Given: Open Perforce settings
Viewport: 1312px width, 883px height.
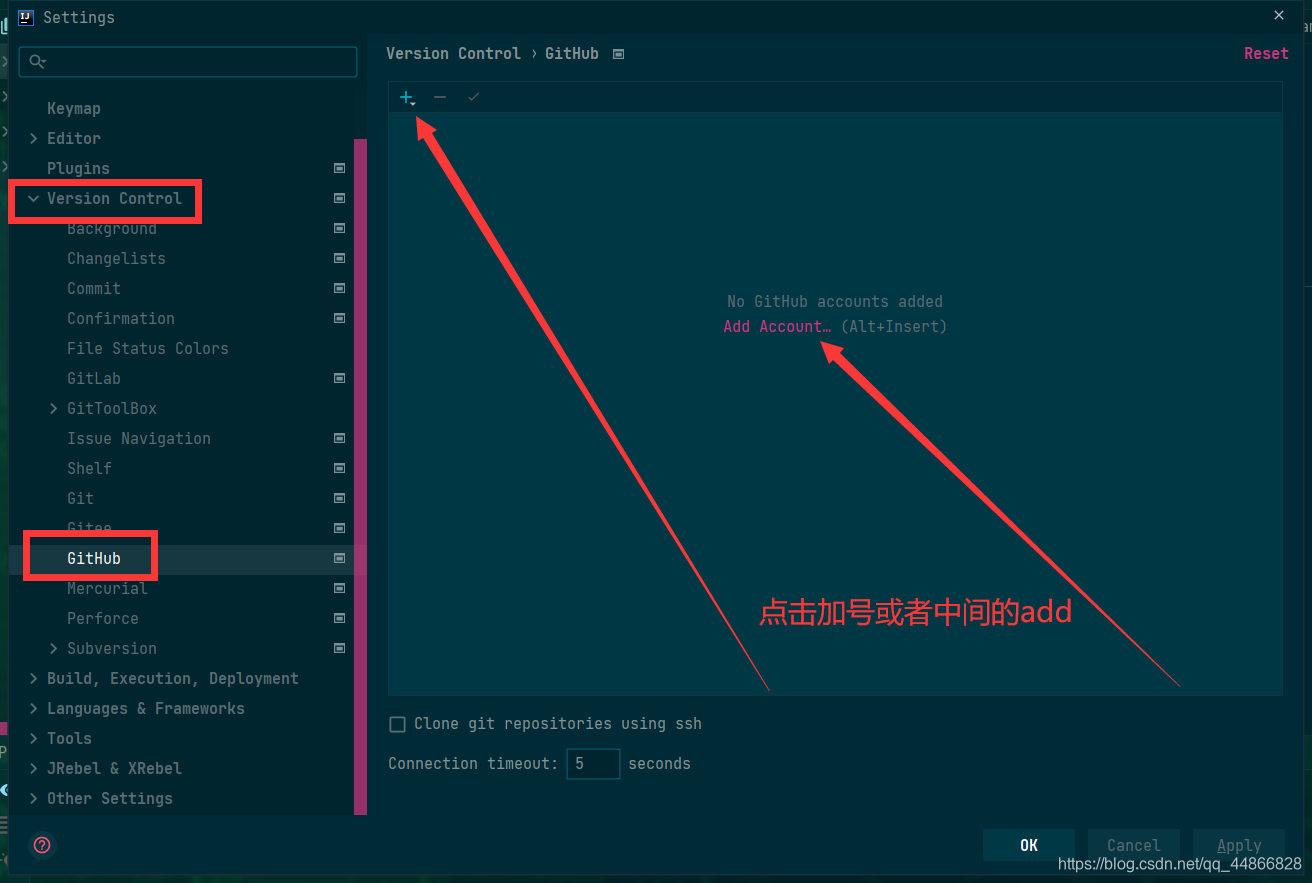Looking at the screenshot, I should pyautogui.click(x=103, y=618).
